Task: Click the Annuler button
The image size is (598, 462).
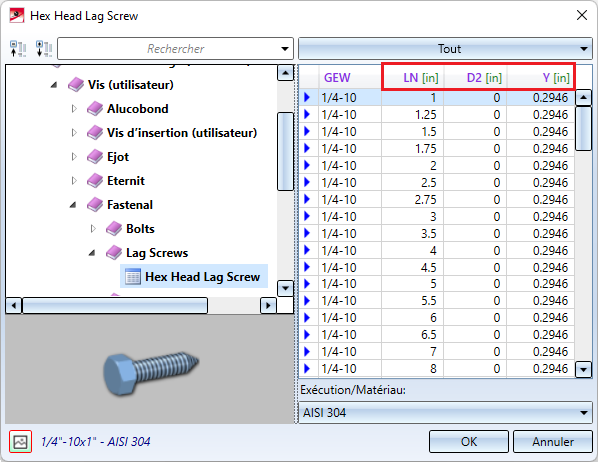Action: pos(553,442)
